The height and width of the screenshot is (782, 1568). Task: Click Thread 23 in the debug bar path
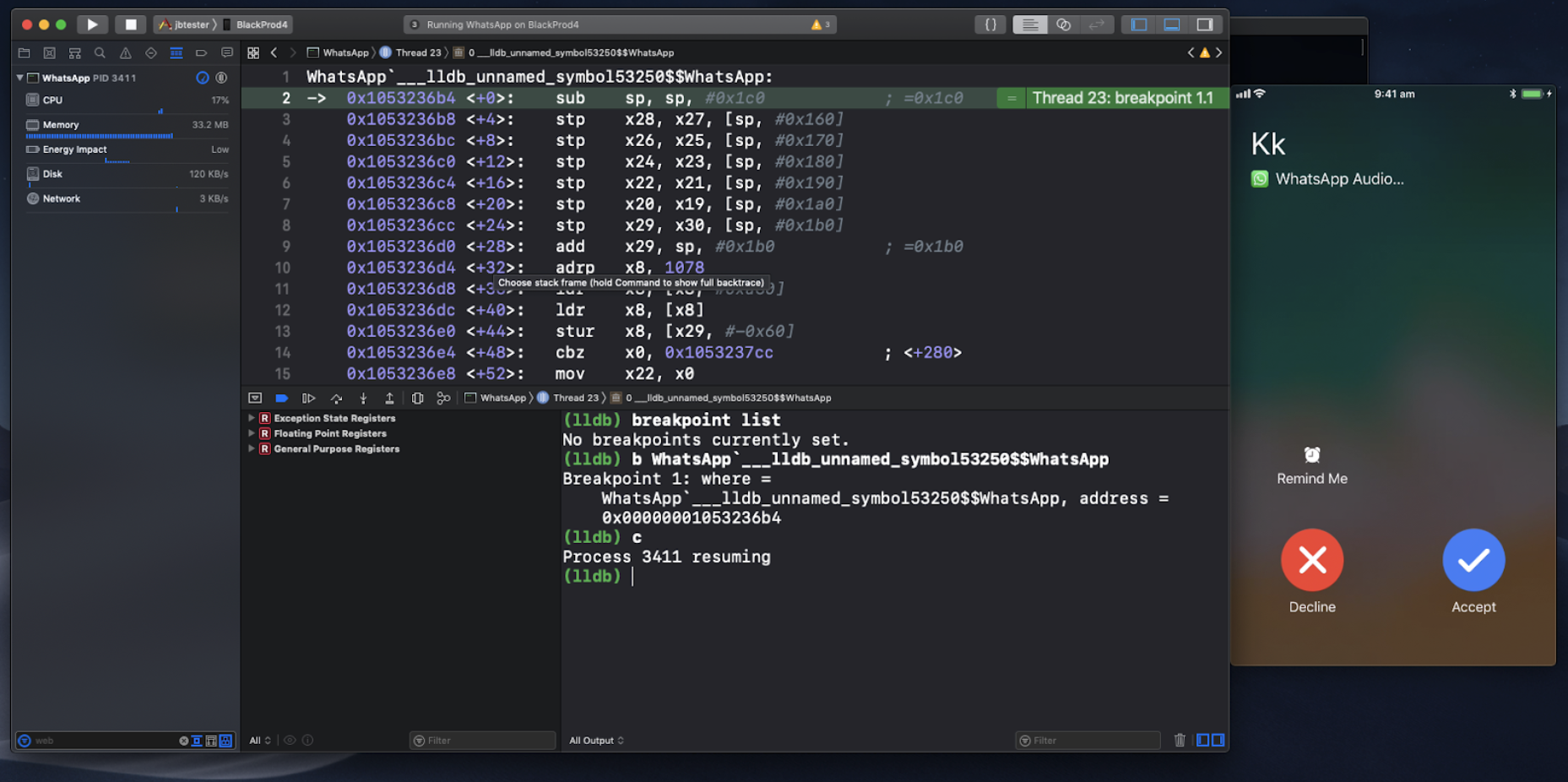(x=568, y=398)
